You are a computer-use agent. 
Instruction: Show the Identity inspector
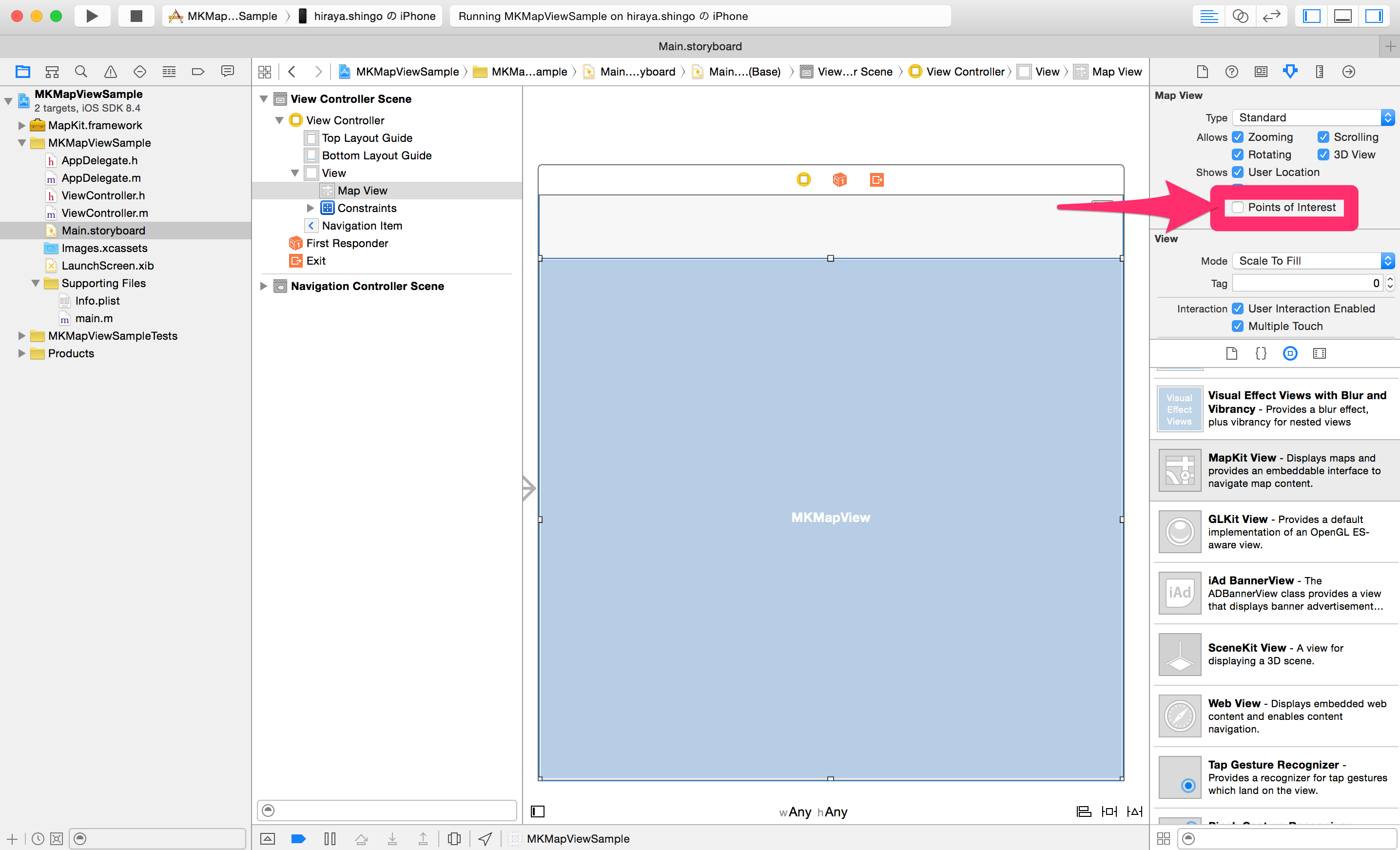(x=1261, y=72)
